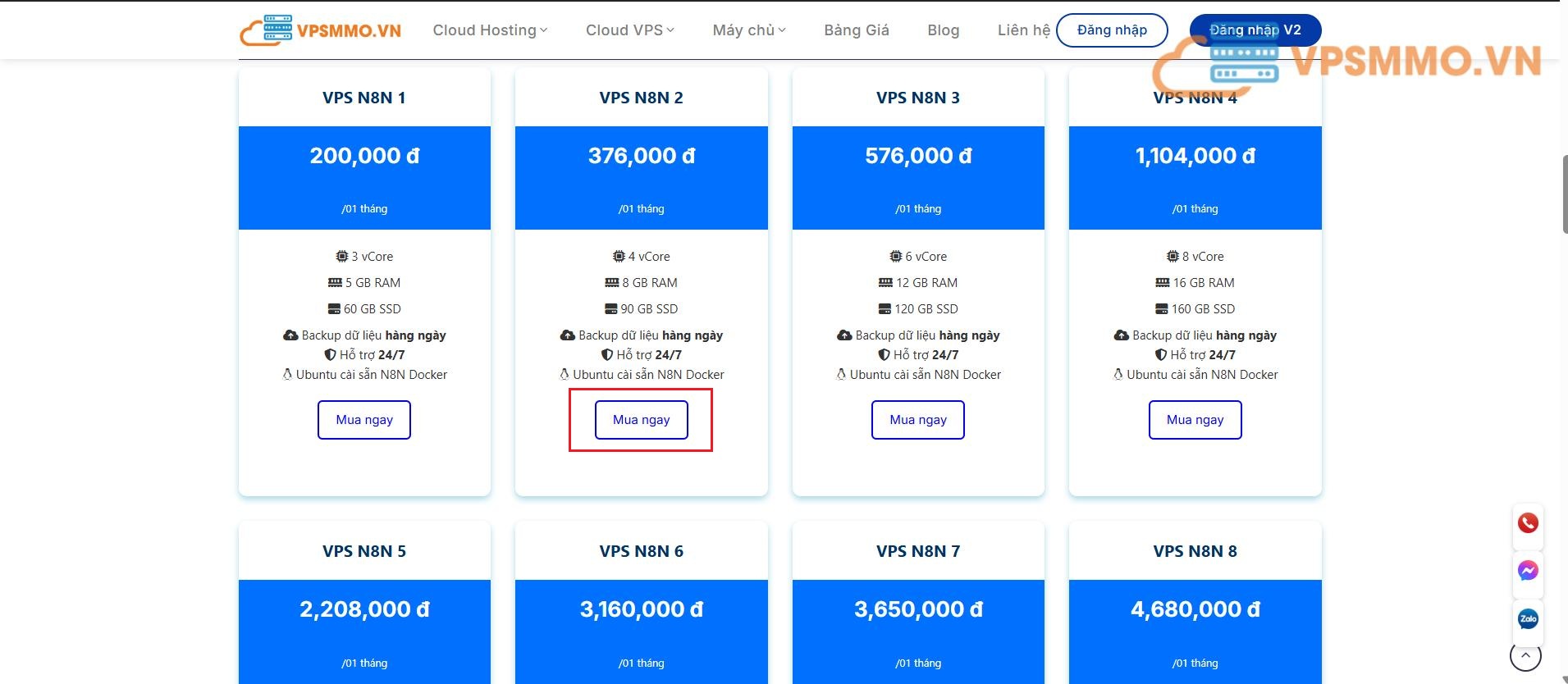Click the 12 GB RAM spec text
The width and height of the screenshot is (1568, 684).
tap(927, 283)
